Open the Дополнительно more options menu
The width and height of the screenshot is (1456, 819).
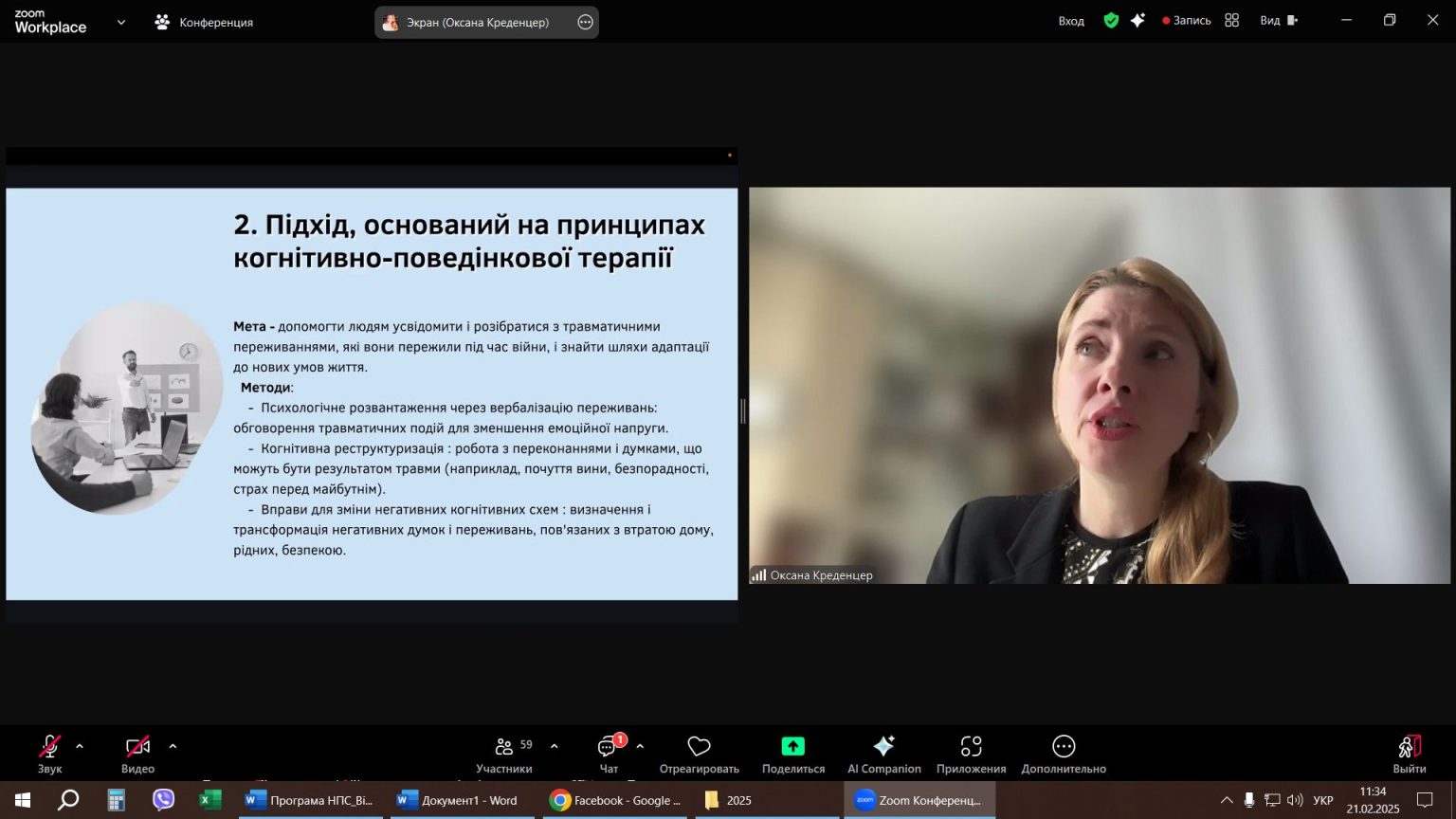click(x=1064, y=755)
